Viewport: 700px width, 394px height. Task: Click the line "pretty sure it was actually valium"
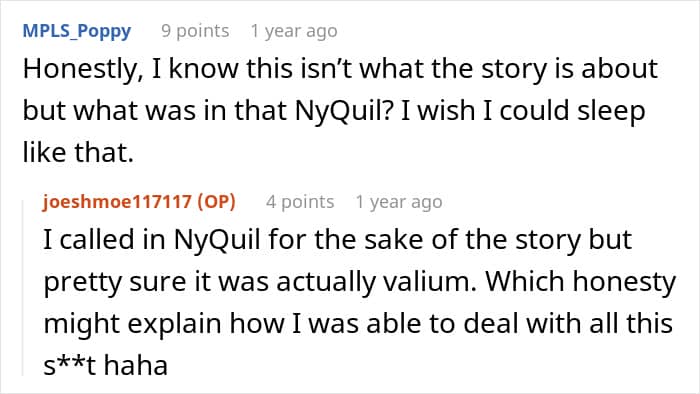point(360,282)
